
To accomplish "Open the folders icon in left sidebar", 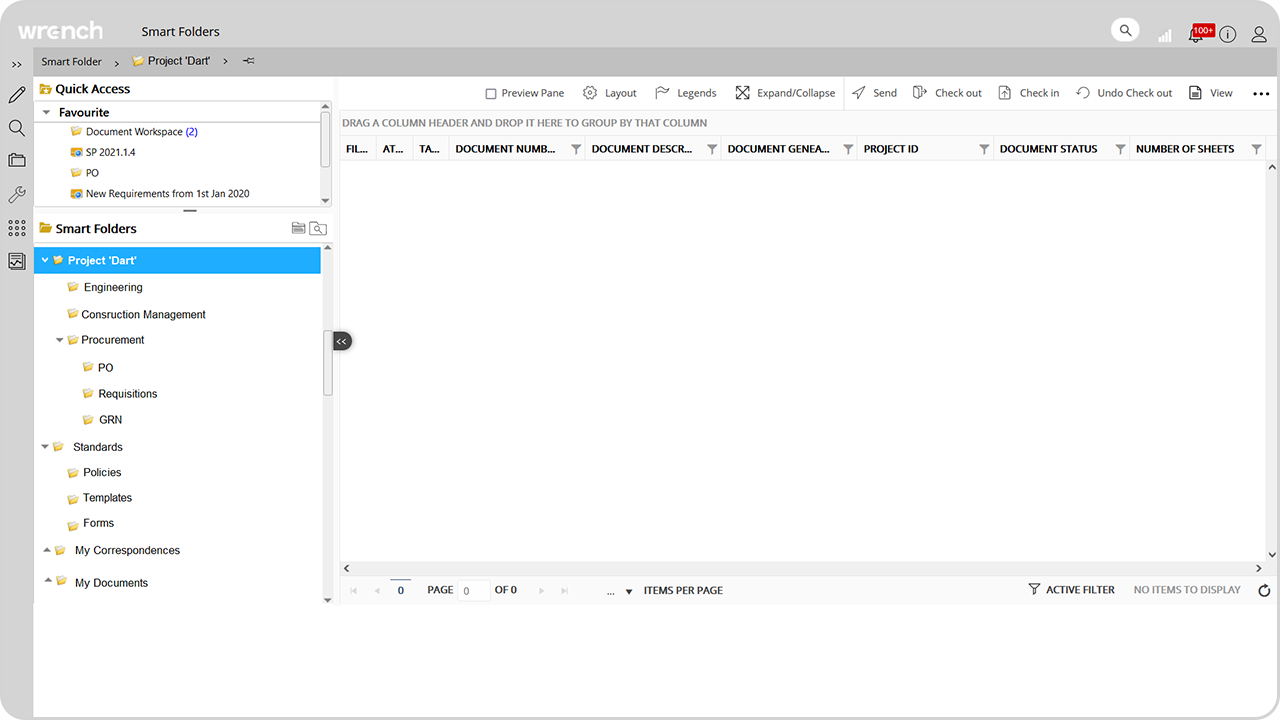I will 17,160.
